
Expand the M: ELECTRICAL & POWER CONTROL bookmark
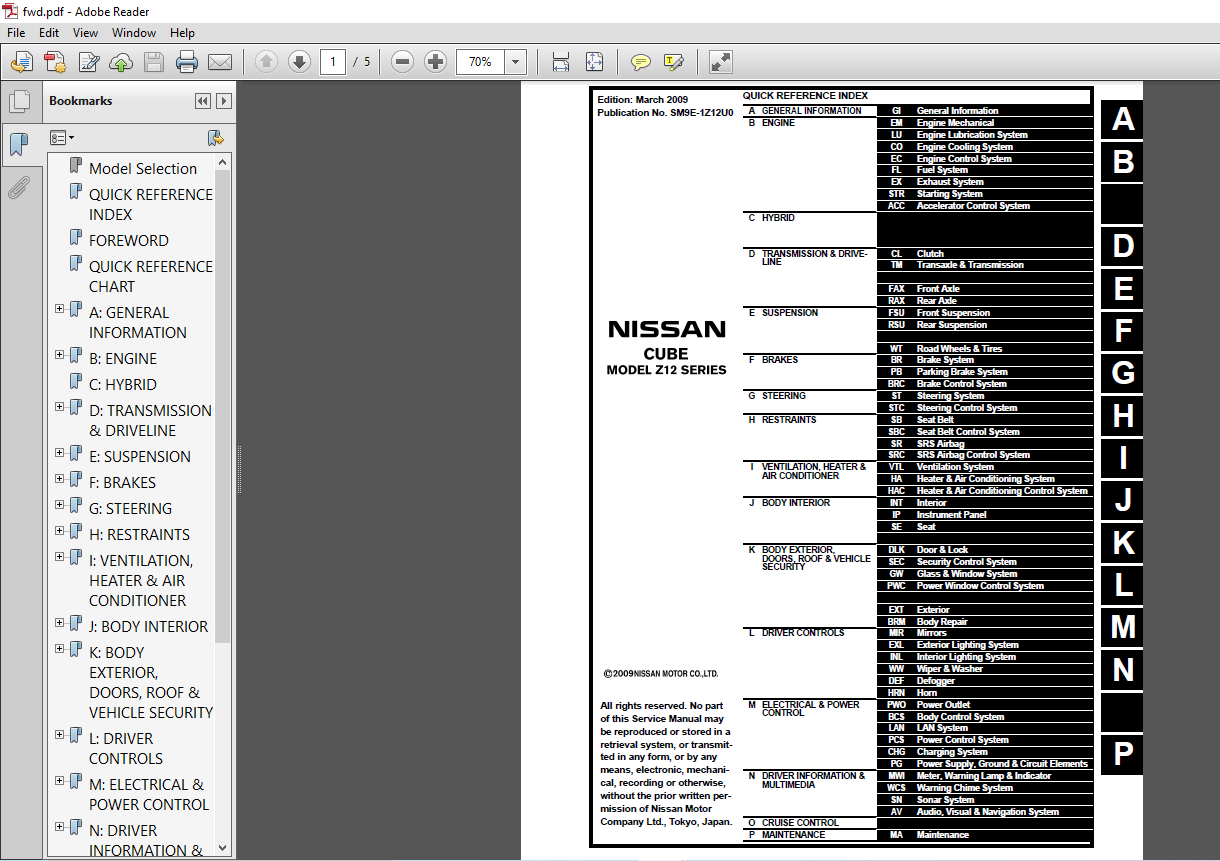pyautogui.click(x=60, y=781)
